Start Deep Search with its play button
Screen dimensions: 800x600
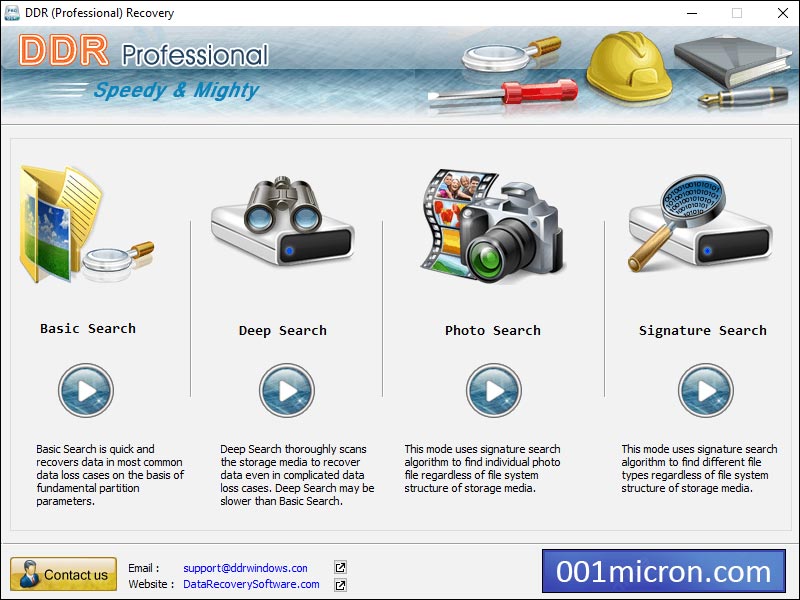point(289,391)
